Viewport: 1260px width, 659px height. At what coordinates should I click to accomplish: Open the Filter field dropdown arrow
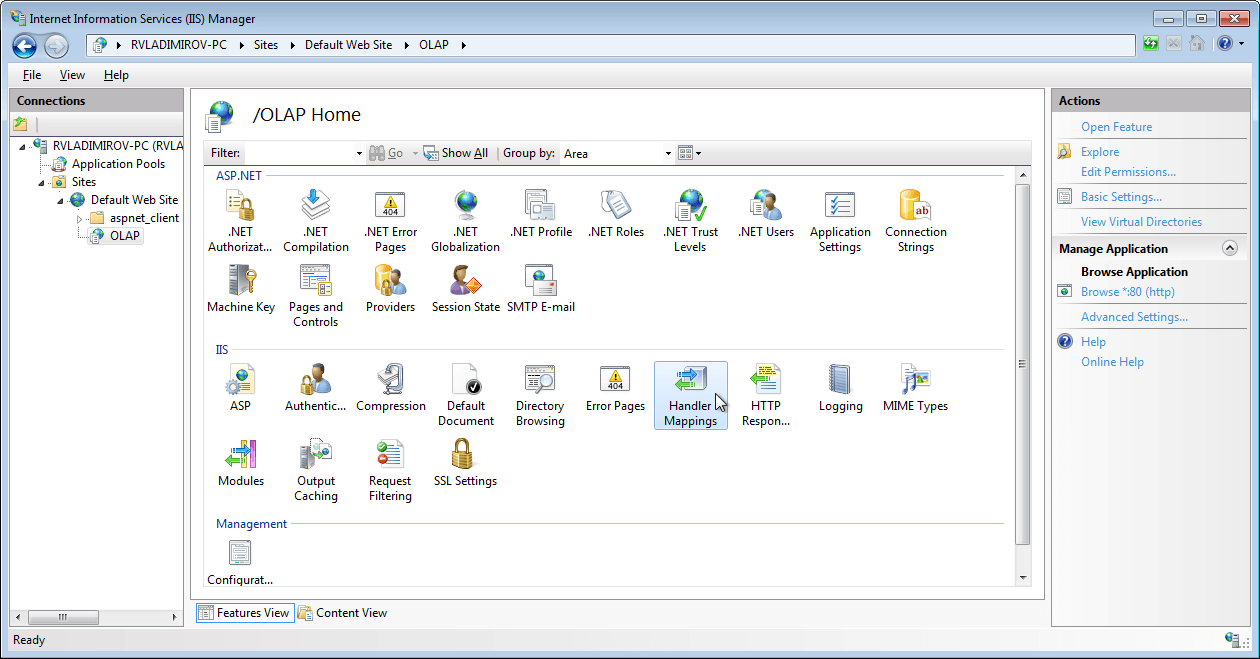(358, 153)
